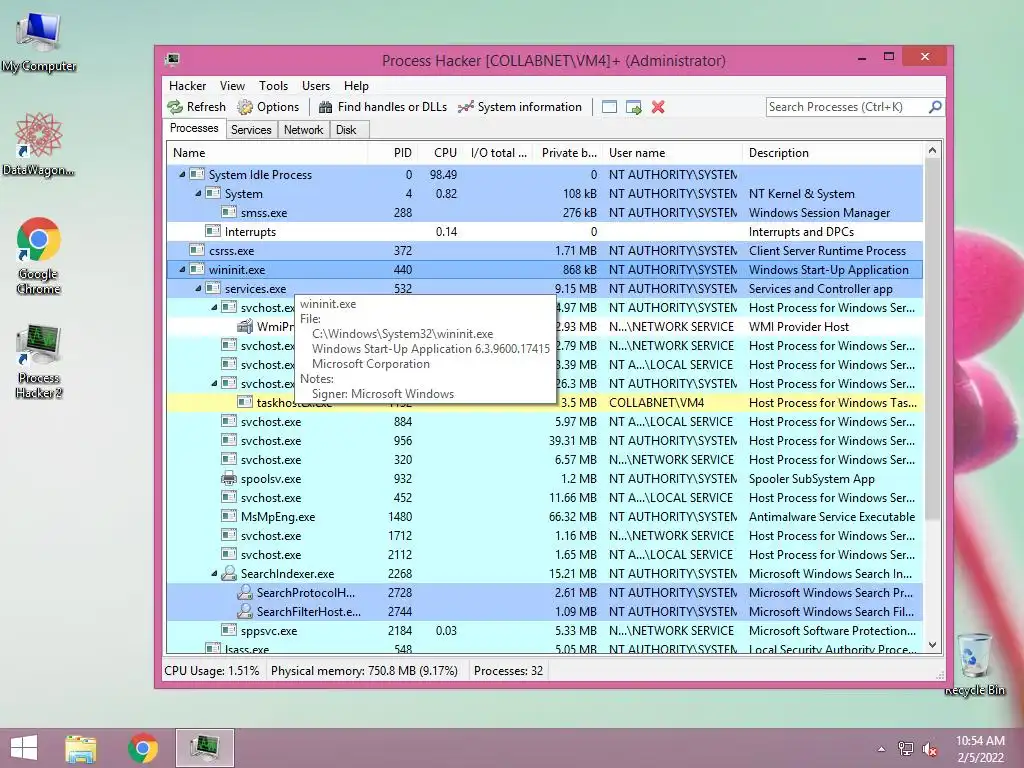Click in the Search Processes field
The width and height of the screenshot is (1024, 768).
coord(846,106)
